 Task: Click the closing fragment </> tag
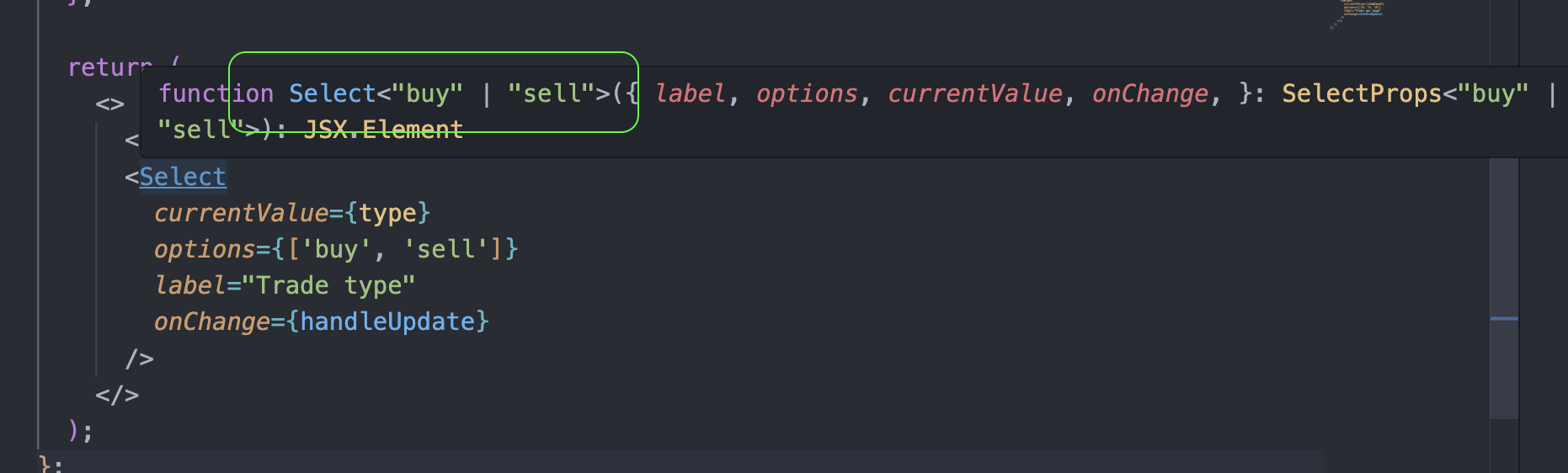pos(117,395)
